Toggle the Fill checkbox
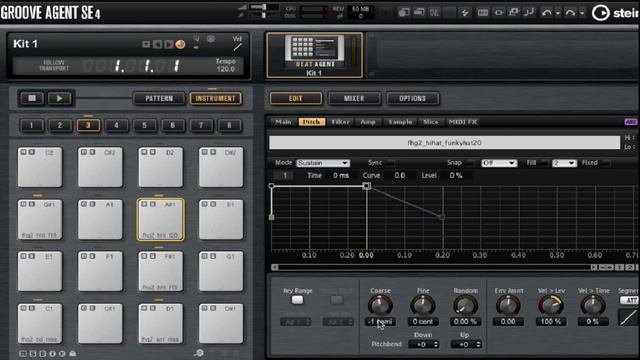Screen dimensions: 640x360 544,163
